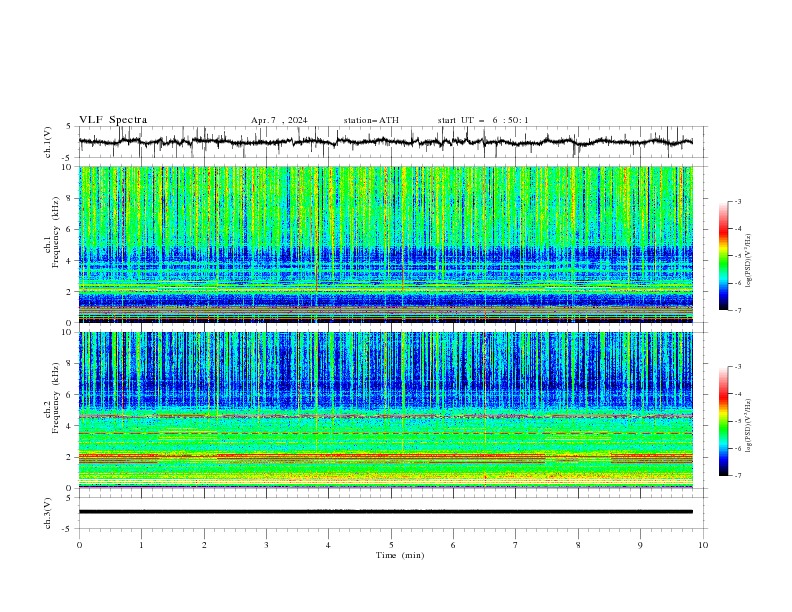The image size is (792, 612).
Task: Click the "station=ATH" label
Action: coord(371,120)
